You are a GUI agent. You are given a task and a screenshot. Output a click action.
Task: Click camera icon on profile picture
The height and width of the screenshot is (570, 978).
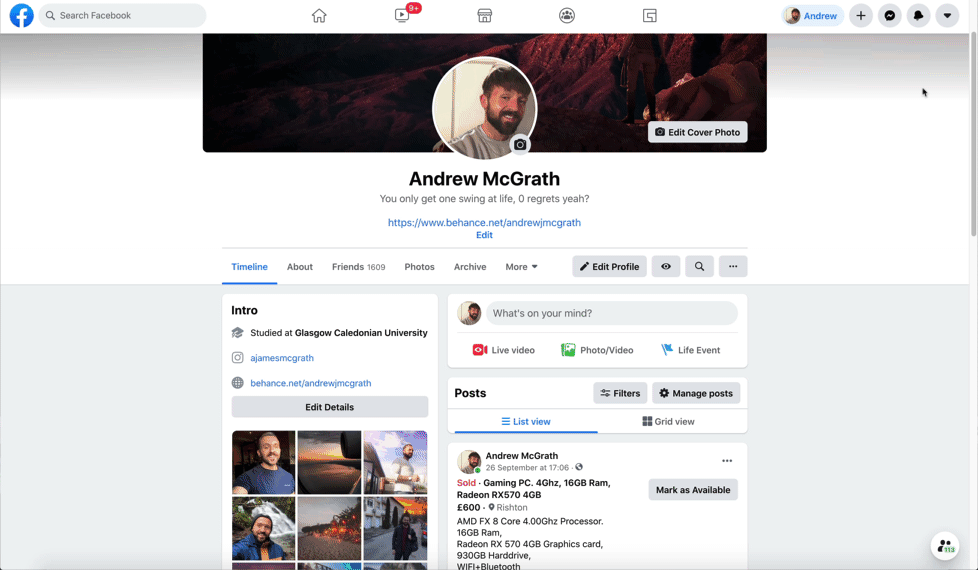[520, 145]
